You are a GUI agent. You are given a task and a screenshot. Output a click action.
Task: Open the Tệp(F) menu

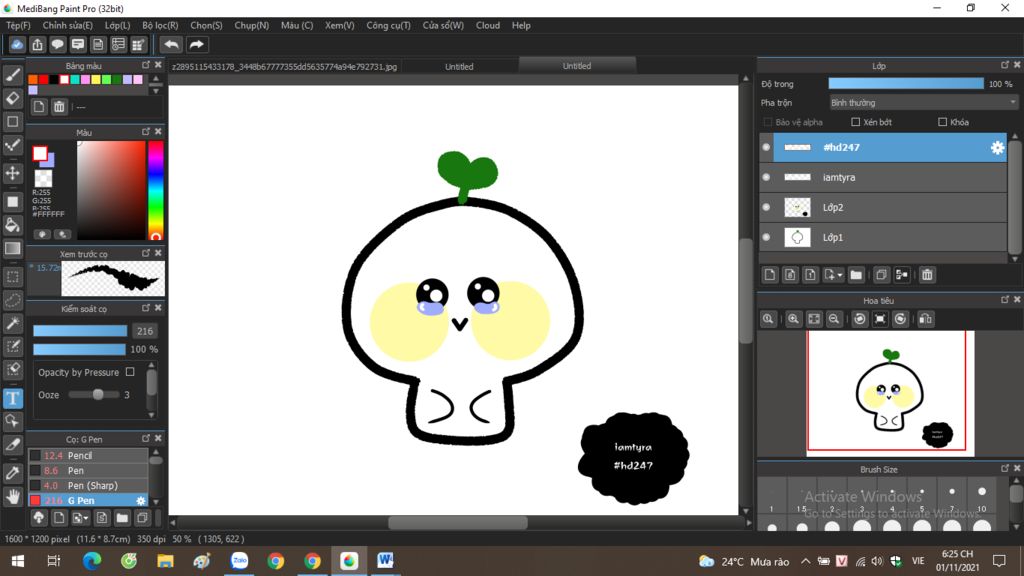18,25
